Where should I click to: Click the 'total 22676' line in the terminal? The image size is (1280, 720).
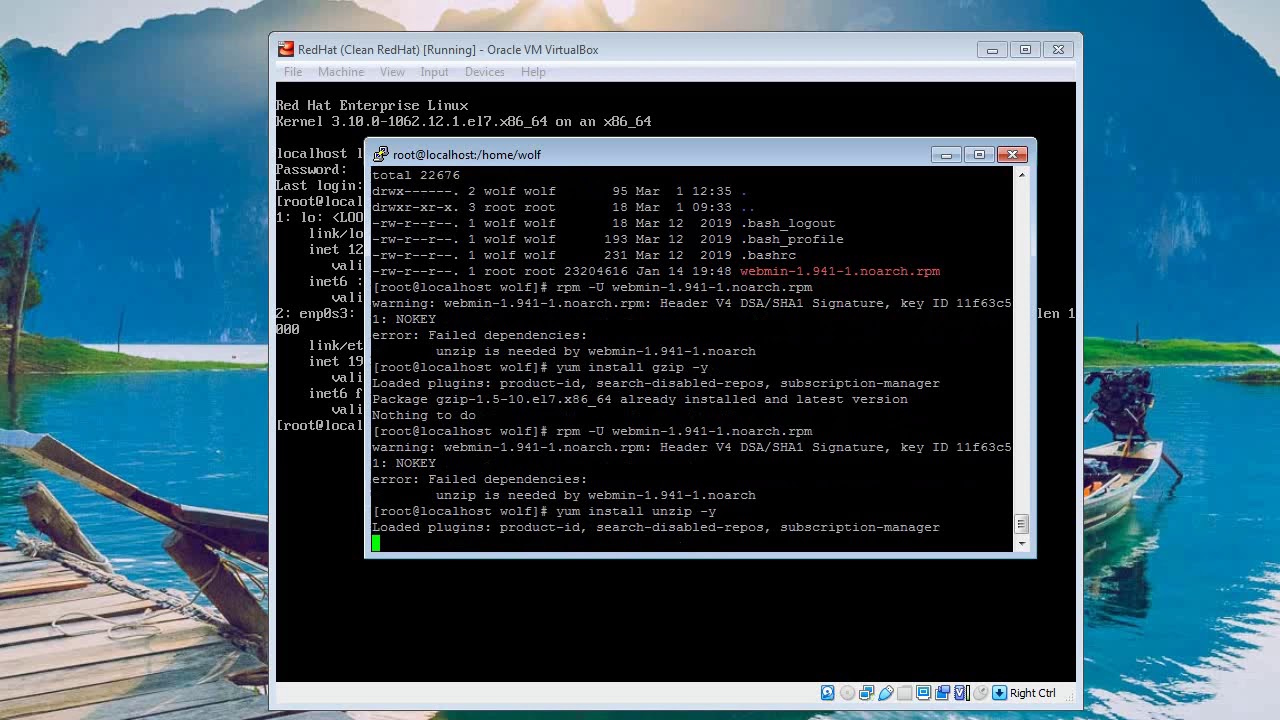[x=416, y=175]
